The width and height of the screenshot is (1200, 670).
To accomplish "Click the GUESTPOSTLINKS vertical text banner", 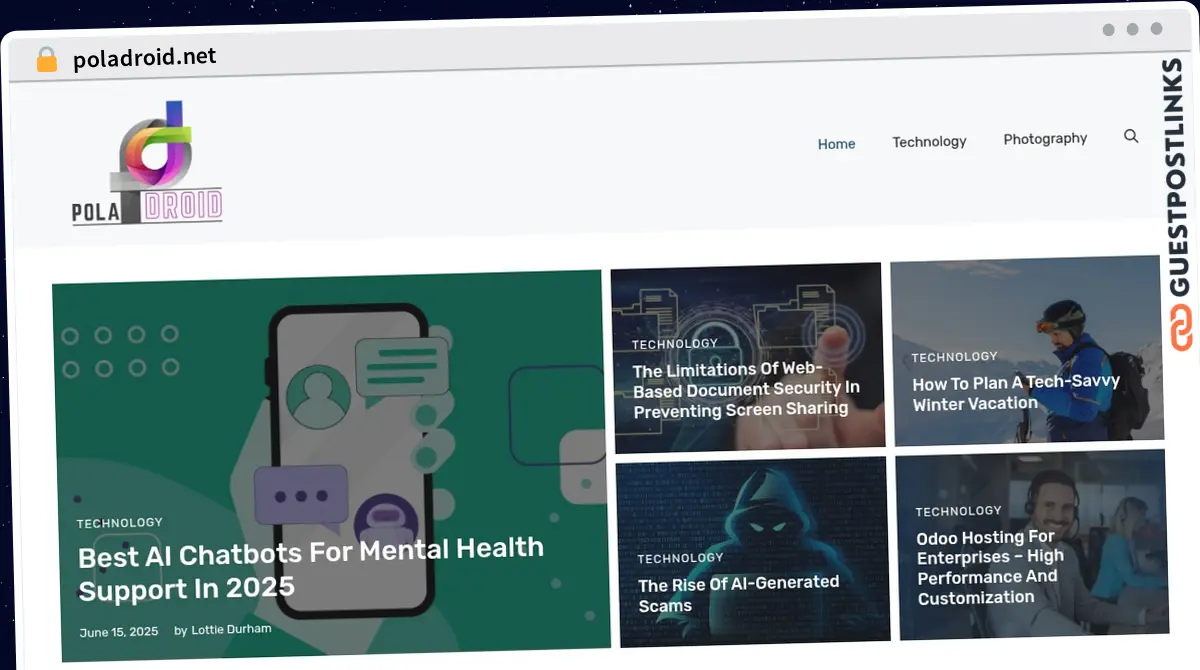I will click(1181, 178).
